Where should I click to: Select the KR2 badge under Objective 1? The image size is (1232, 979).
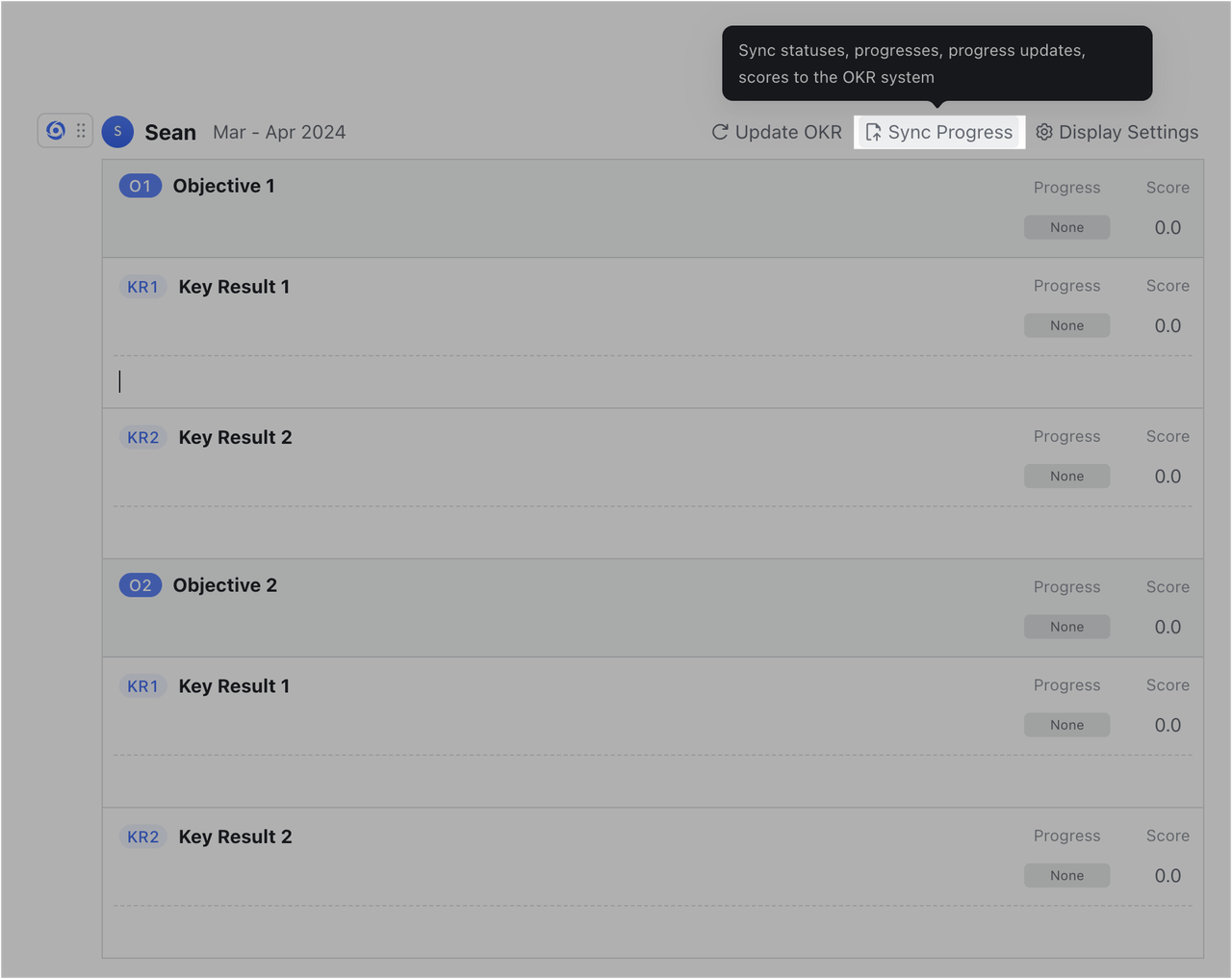tap(142, 436)
